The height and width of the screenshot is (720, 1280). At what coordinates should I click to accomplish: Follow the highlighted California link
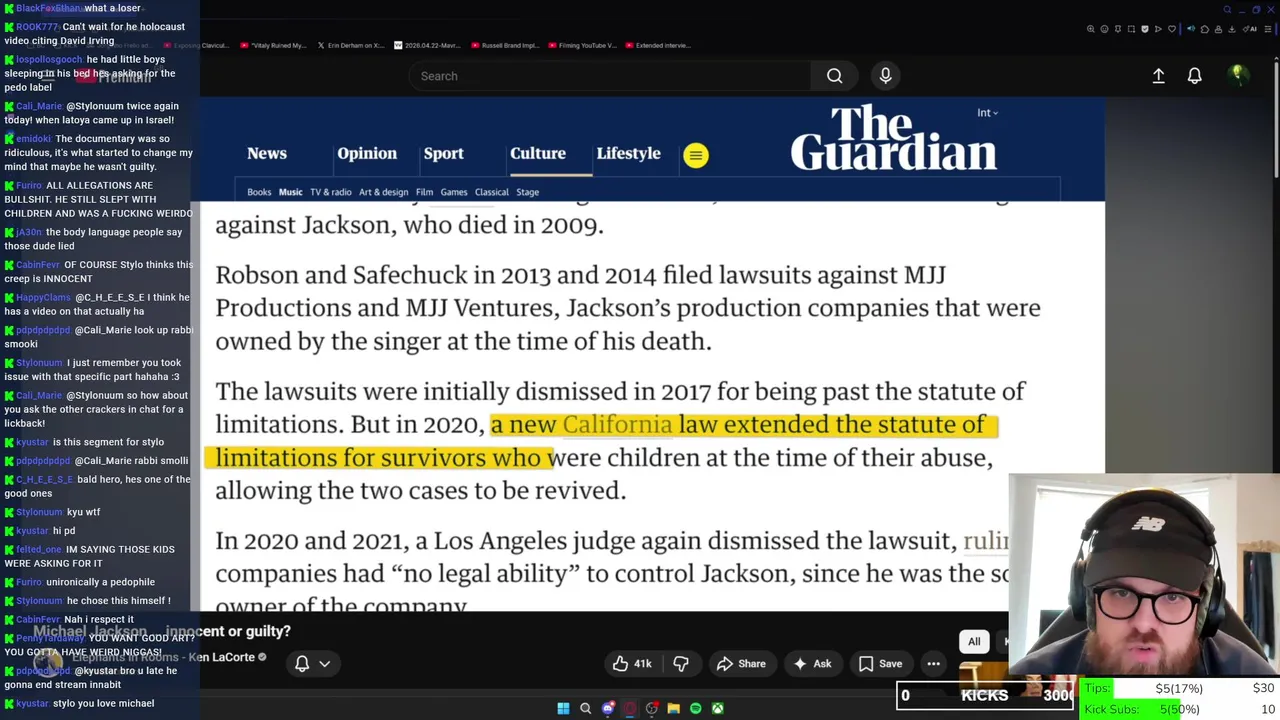pyautogui.click(x=617, y=425)
